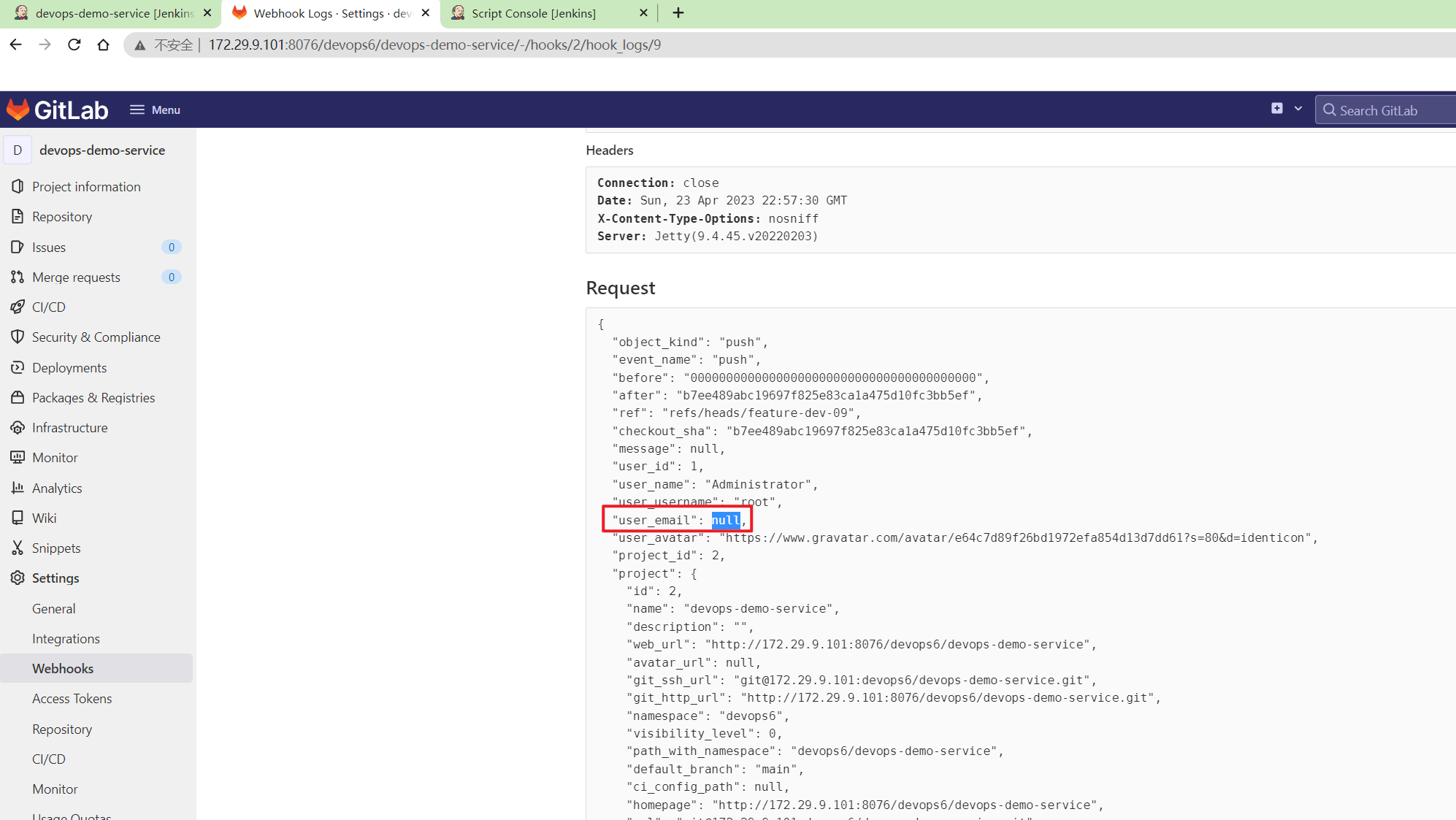Switch to Script Console Jenkins tab
Viewport: 1456px width, 820px height.
tap(533, 13)
